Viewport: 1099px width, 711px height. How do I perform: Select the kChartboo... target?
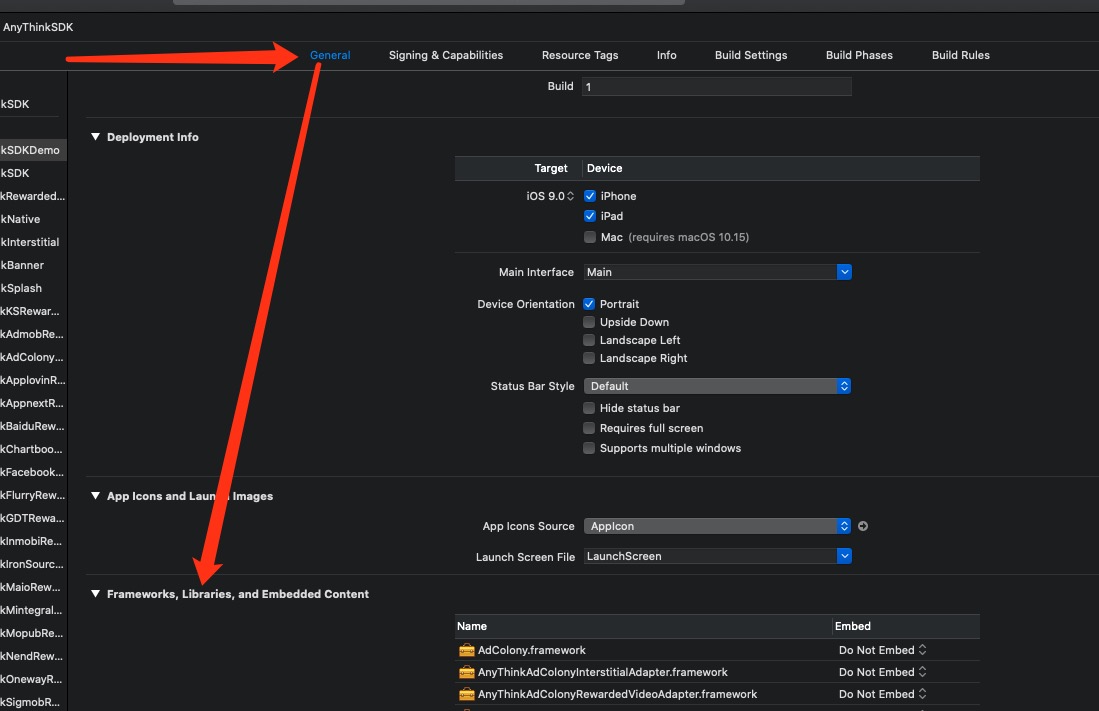(x=33, y=449)
